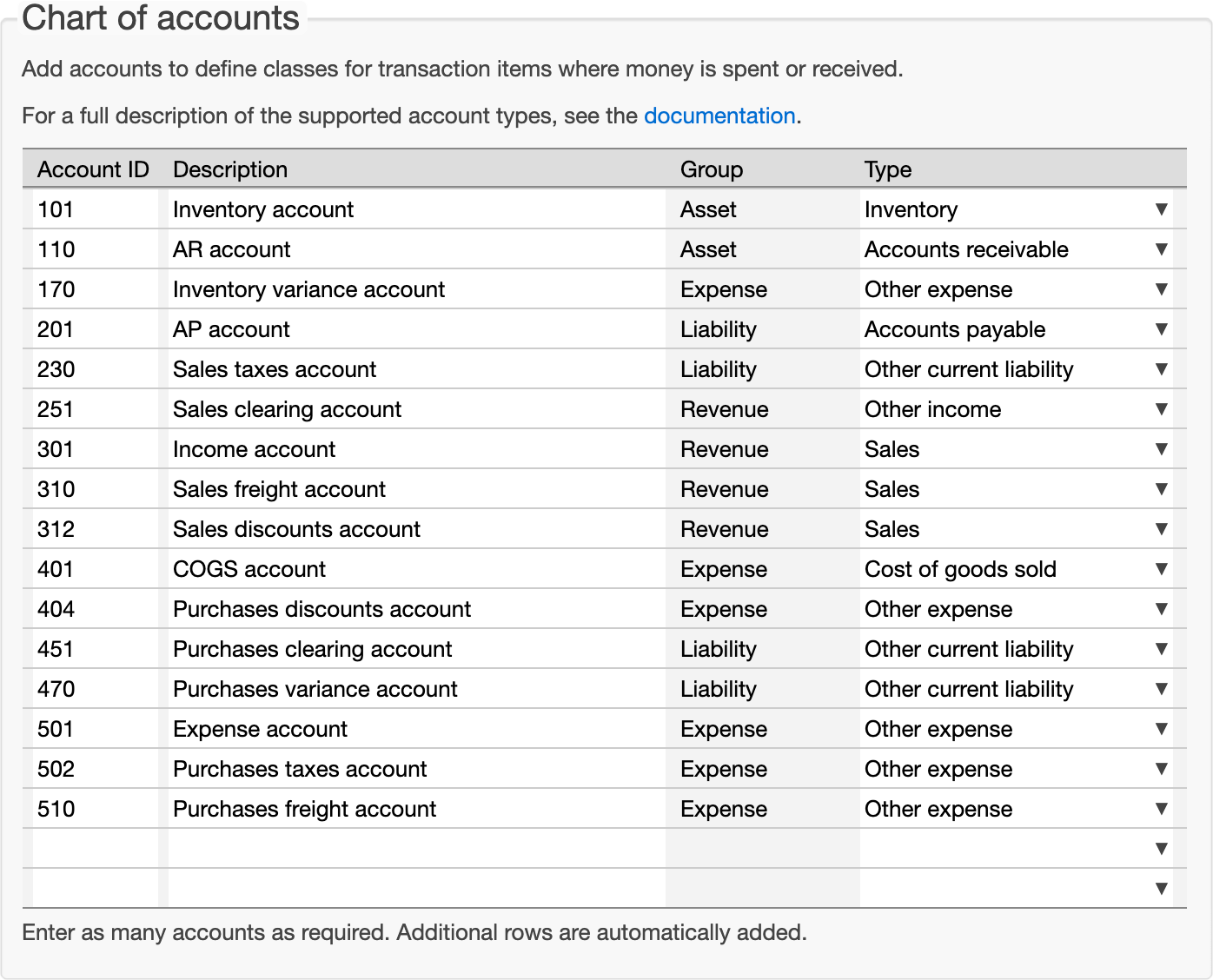Open Type dropdown for Inventory account
Screen dimensions: 1213x980
click(x=1015, y=209)
